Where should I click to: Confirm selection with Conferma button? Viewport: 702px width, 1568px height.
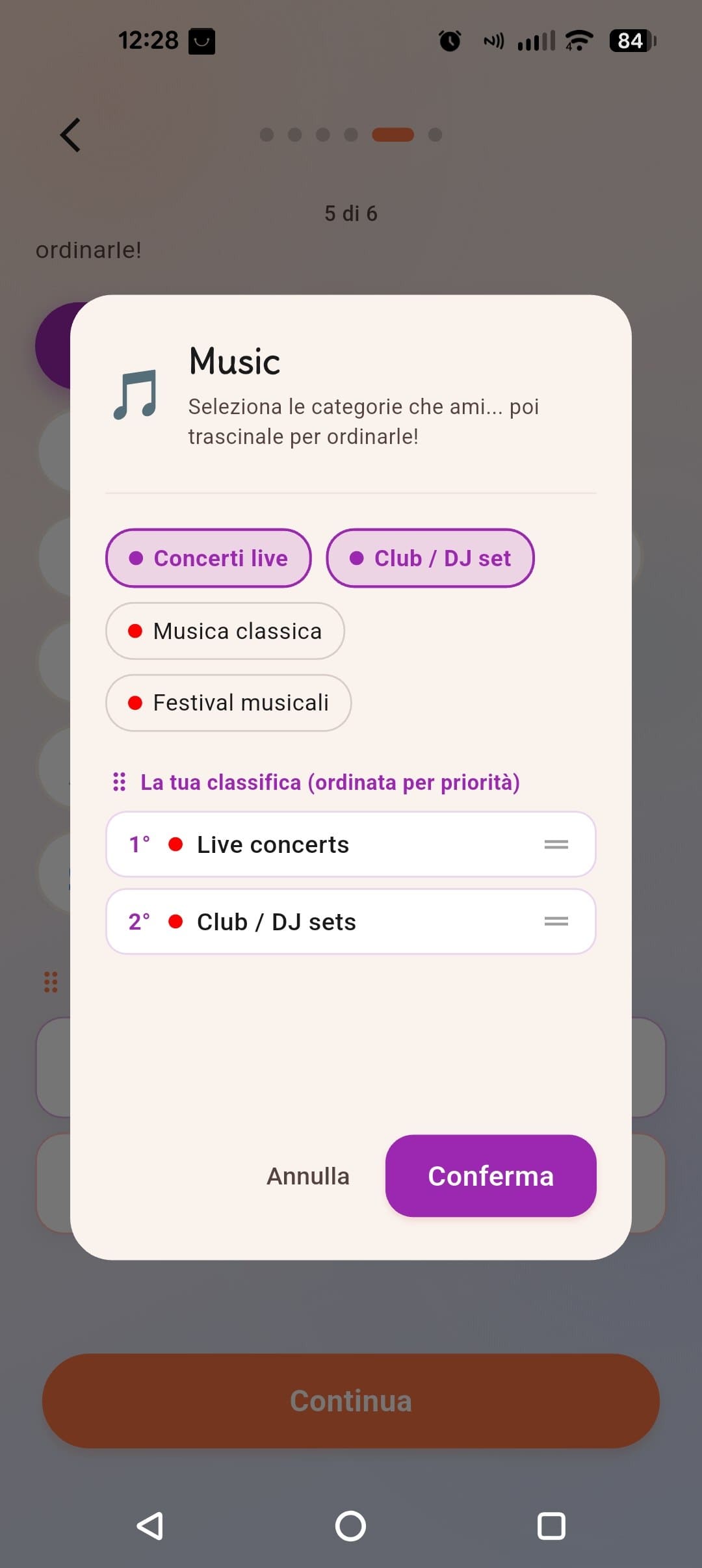pyautogui.click(x=491, y=1176)
